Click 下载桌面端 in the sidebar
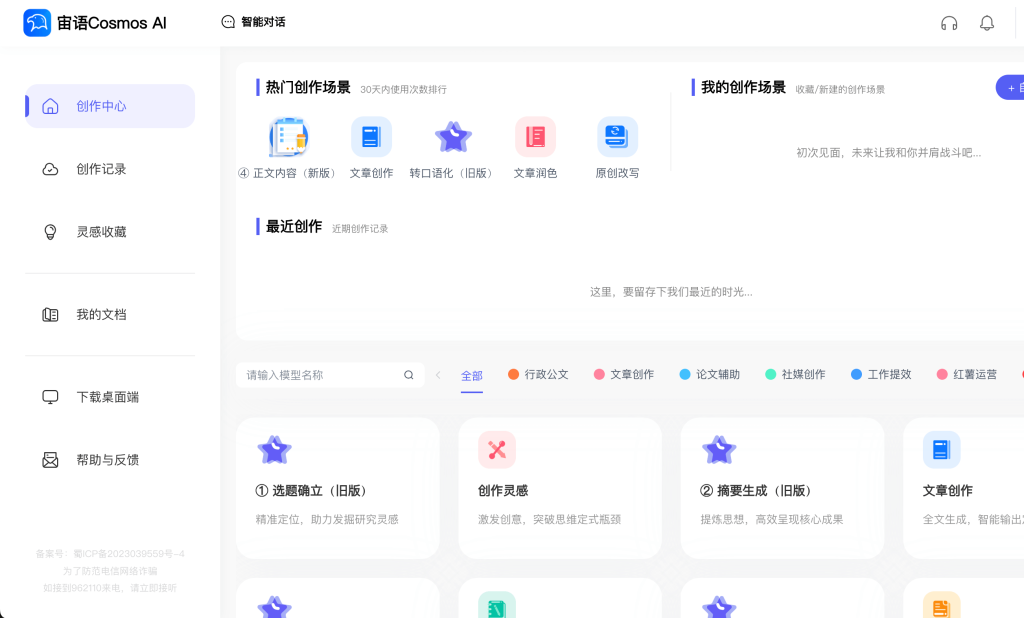Viewport: 1024px width, 618px height. tap(110, 397)
